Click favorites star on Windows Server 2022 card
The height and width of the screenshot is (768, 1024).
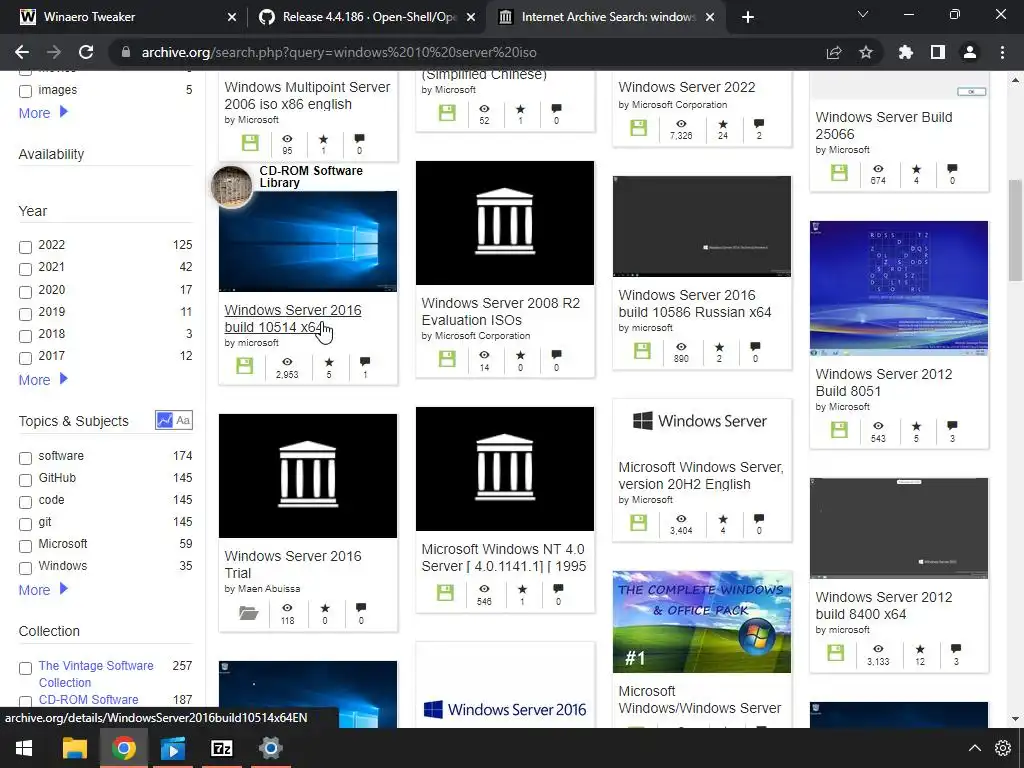pyautogui.click(x=723, y=124)
